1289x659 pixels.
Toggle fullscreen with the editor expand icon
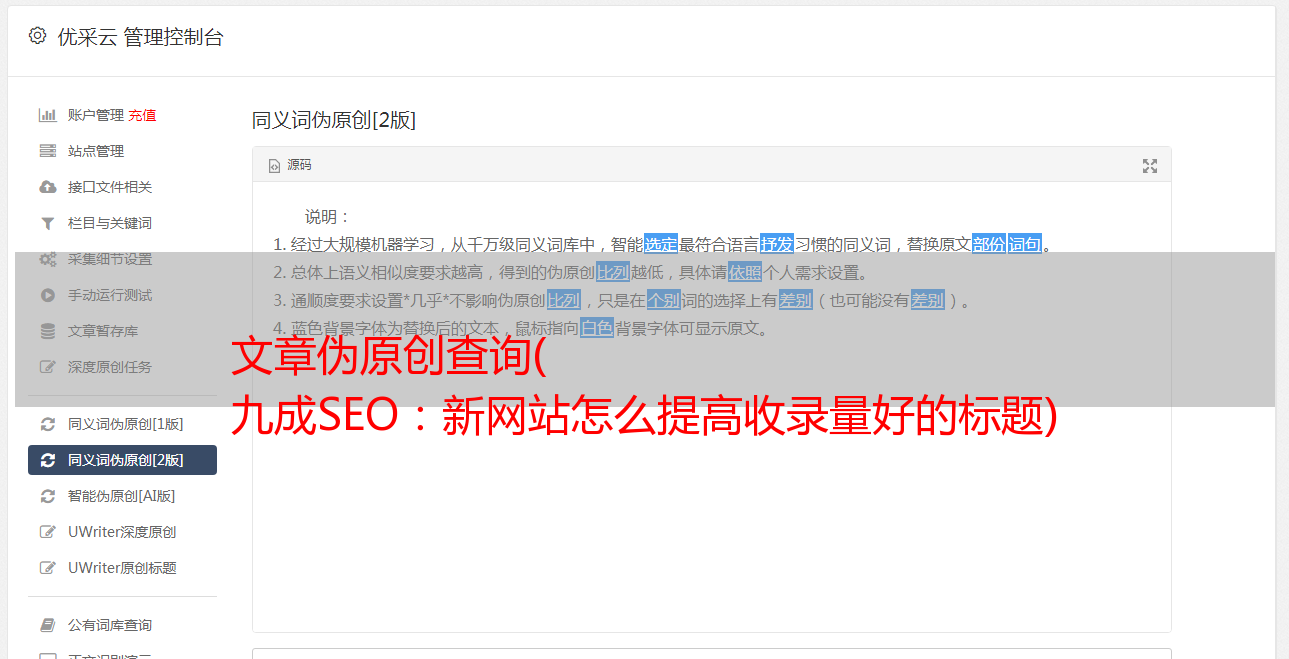pyautogui.click(x=1150, y=166)
